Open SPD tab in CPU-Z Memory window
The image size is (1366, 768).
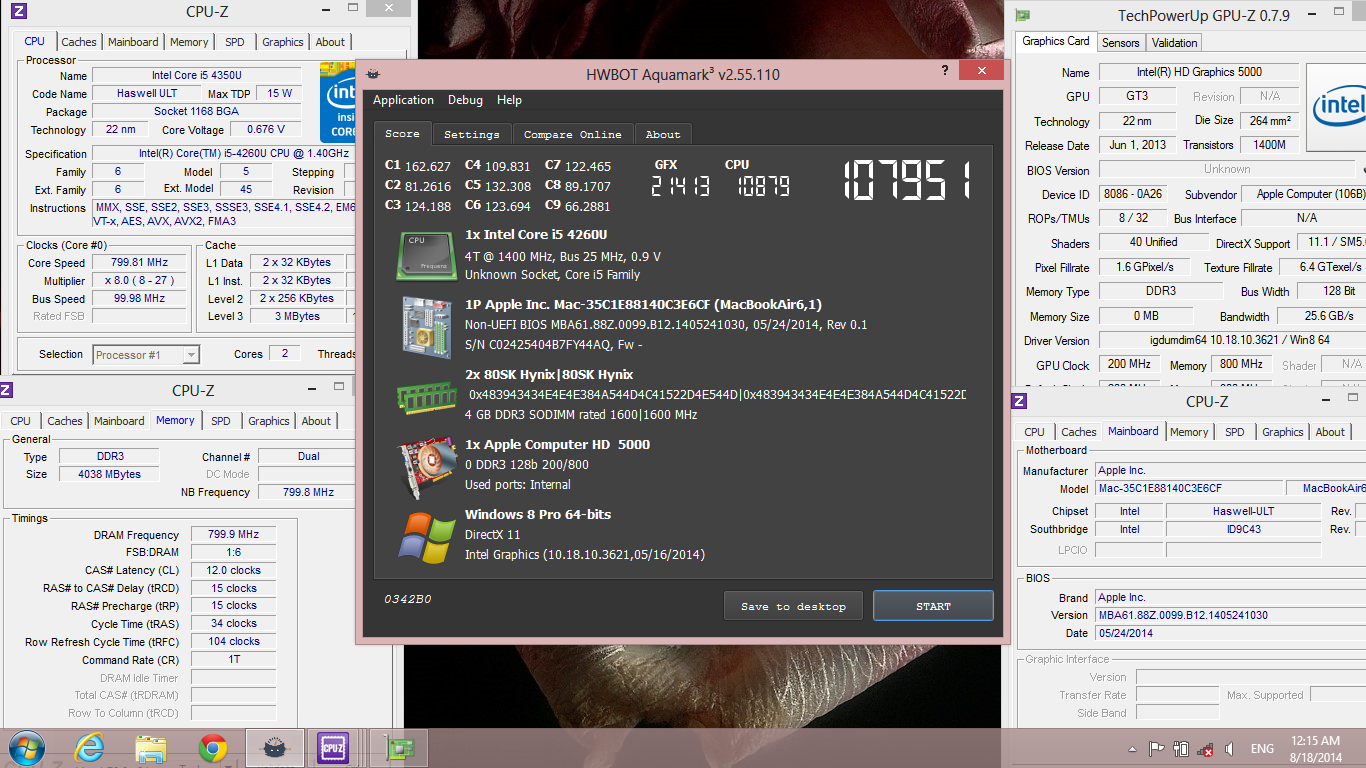(221, 421)
